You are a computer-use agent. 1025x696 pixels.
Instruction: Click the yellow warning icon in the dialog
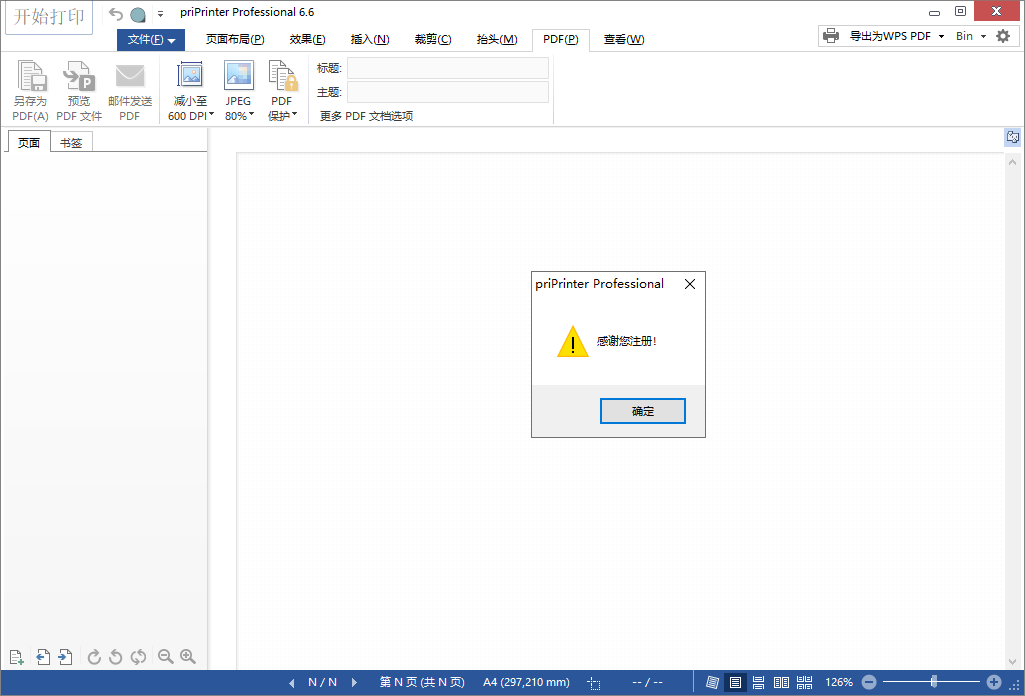573,341
